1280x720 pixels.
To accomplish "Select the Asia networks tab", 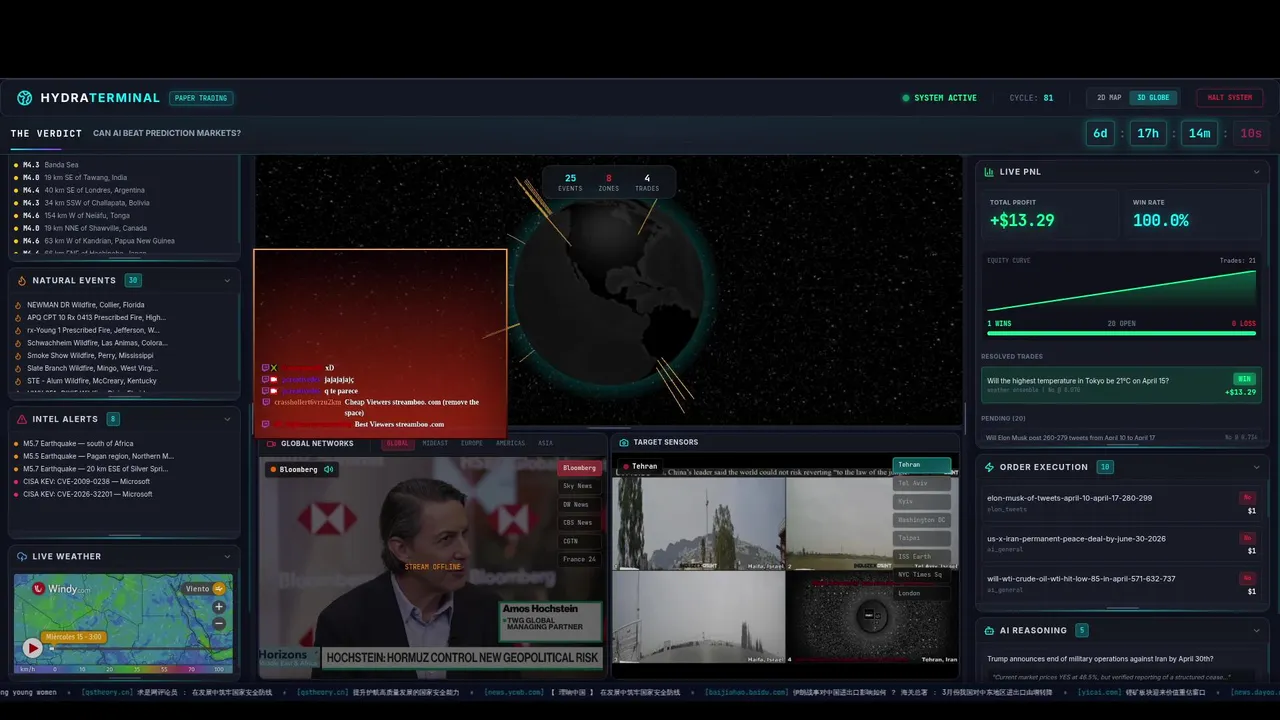I will [545, 443].
